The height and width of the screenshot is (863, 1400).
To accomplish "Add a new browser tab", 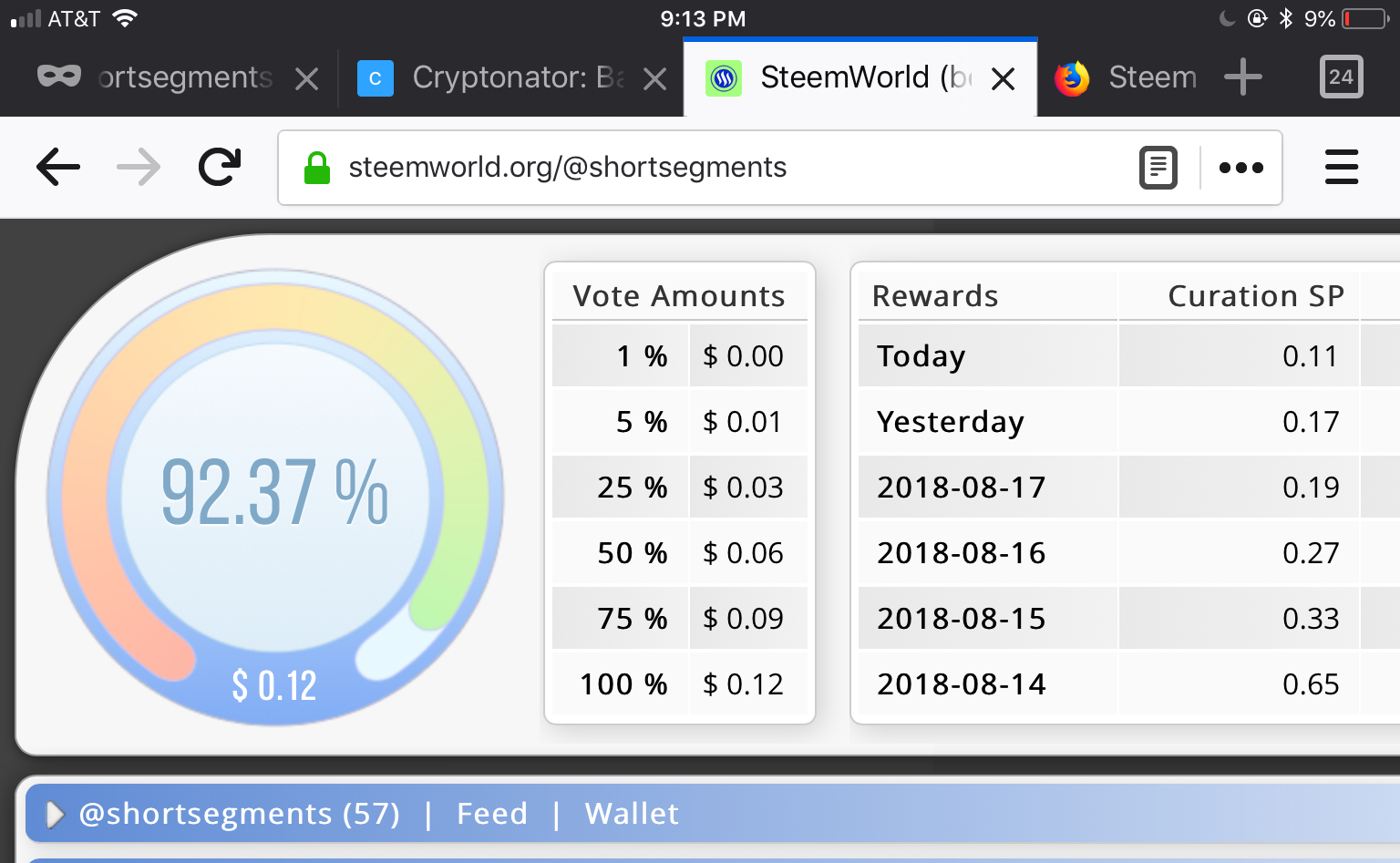I will click(x=1243, y=77).
